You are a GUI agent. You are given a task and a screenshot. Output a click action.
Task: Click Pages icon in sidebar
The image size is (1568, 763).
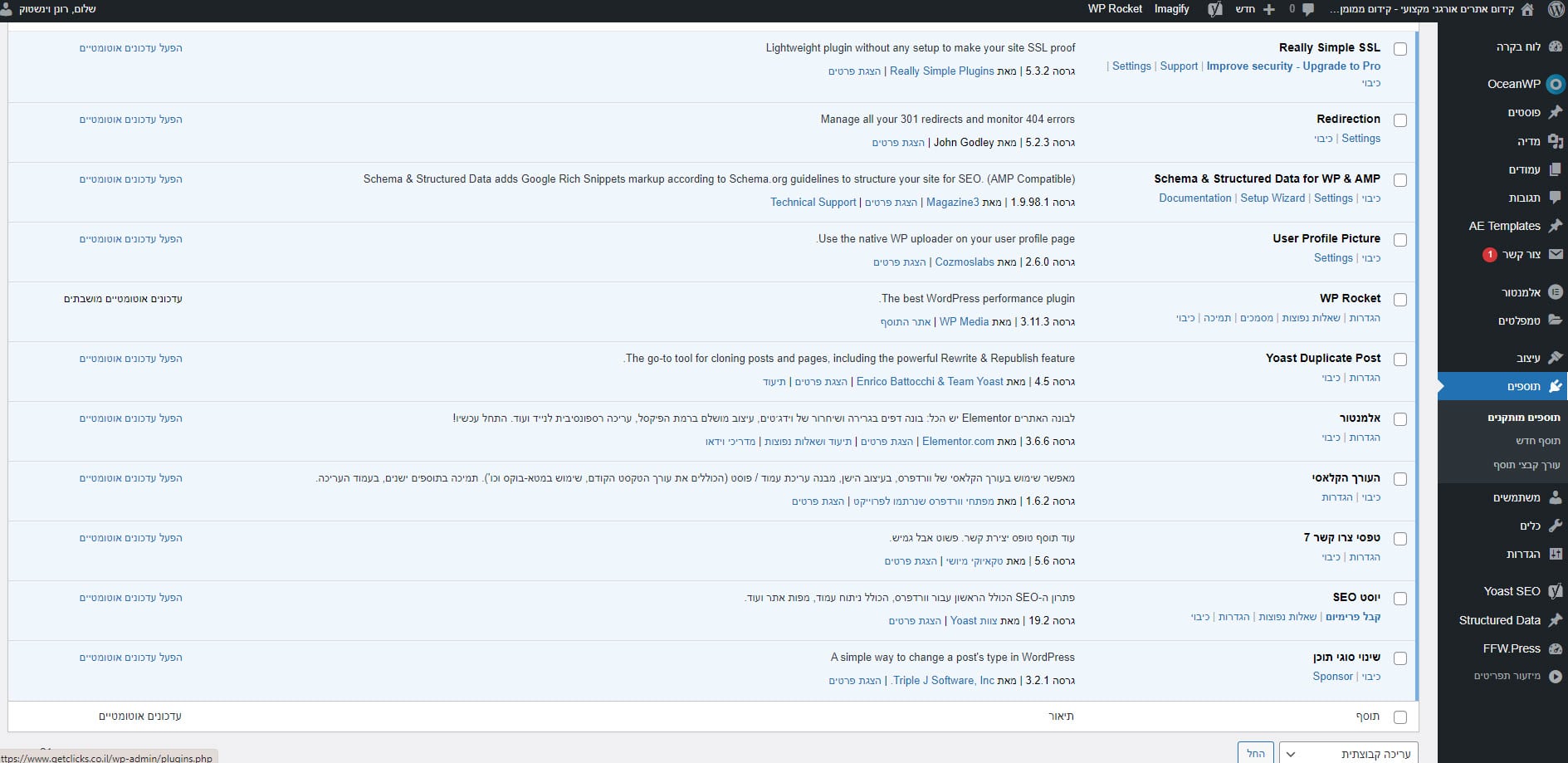(x=1556, y=169)
